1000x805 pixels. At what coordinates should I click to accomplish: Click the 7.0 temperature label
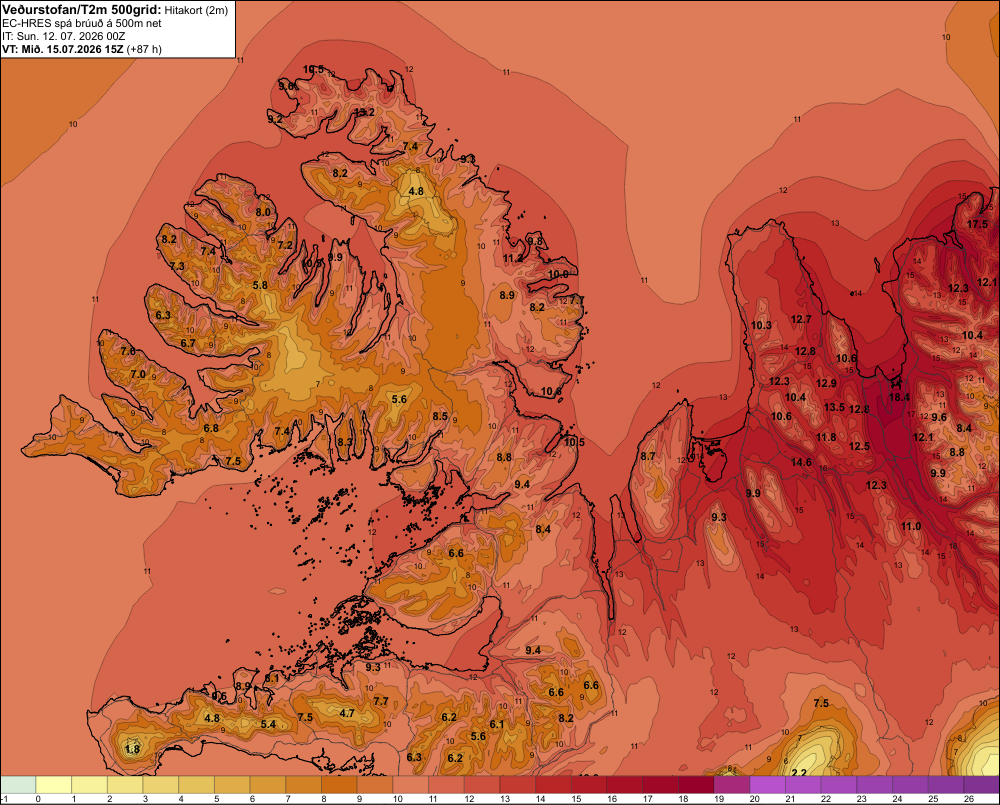[x=138, y=374]
